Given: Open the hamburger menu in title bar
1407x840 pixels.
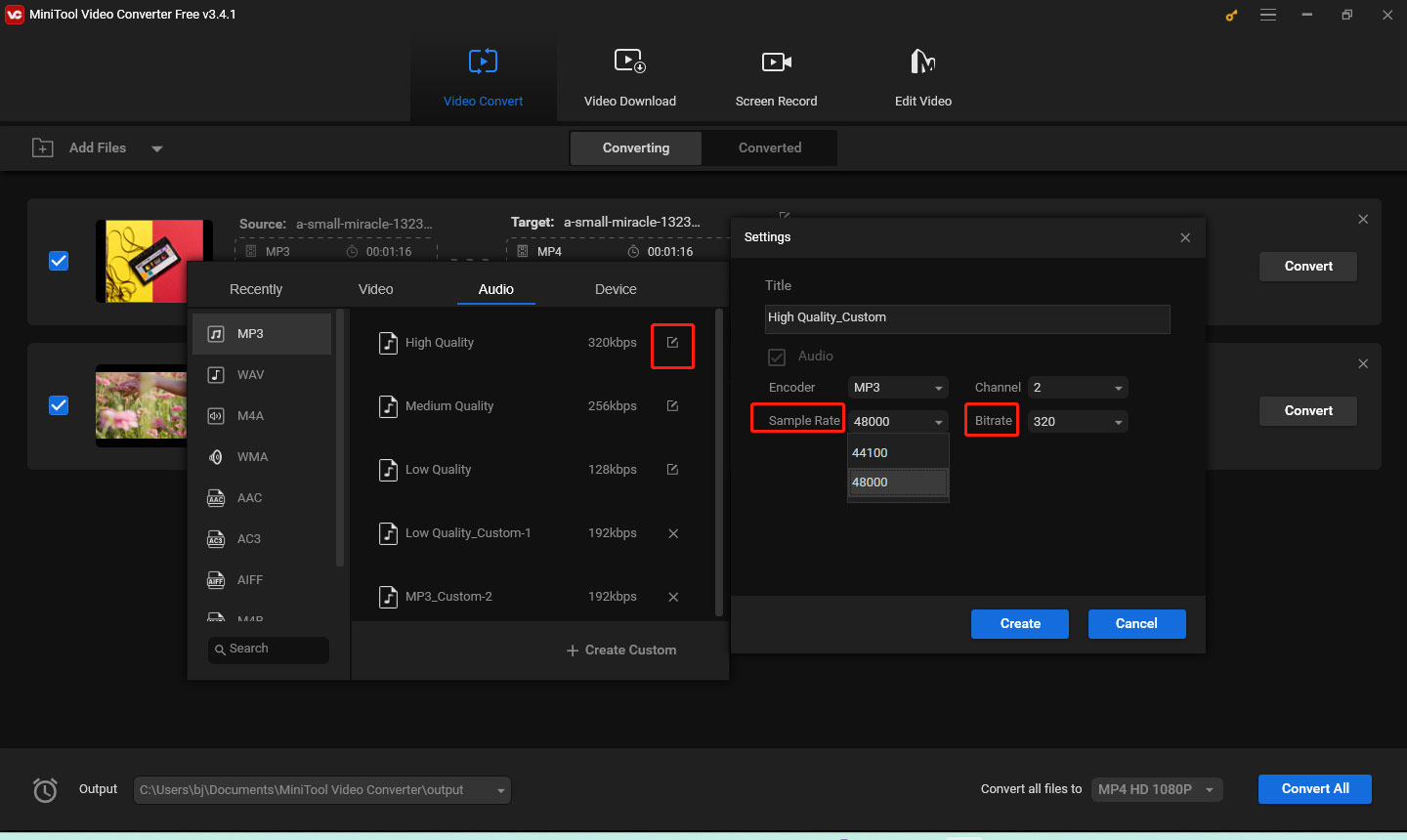Looking at the screenshot, I should click(x=1268, y=15).
